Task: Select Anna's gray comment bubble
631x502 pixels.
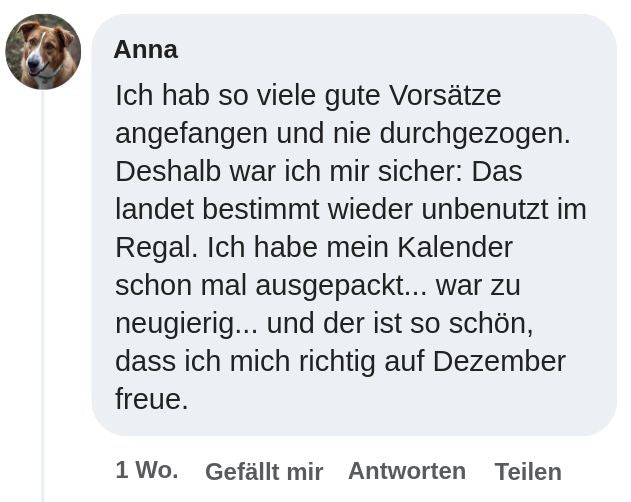Action: [354, 225]
